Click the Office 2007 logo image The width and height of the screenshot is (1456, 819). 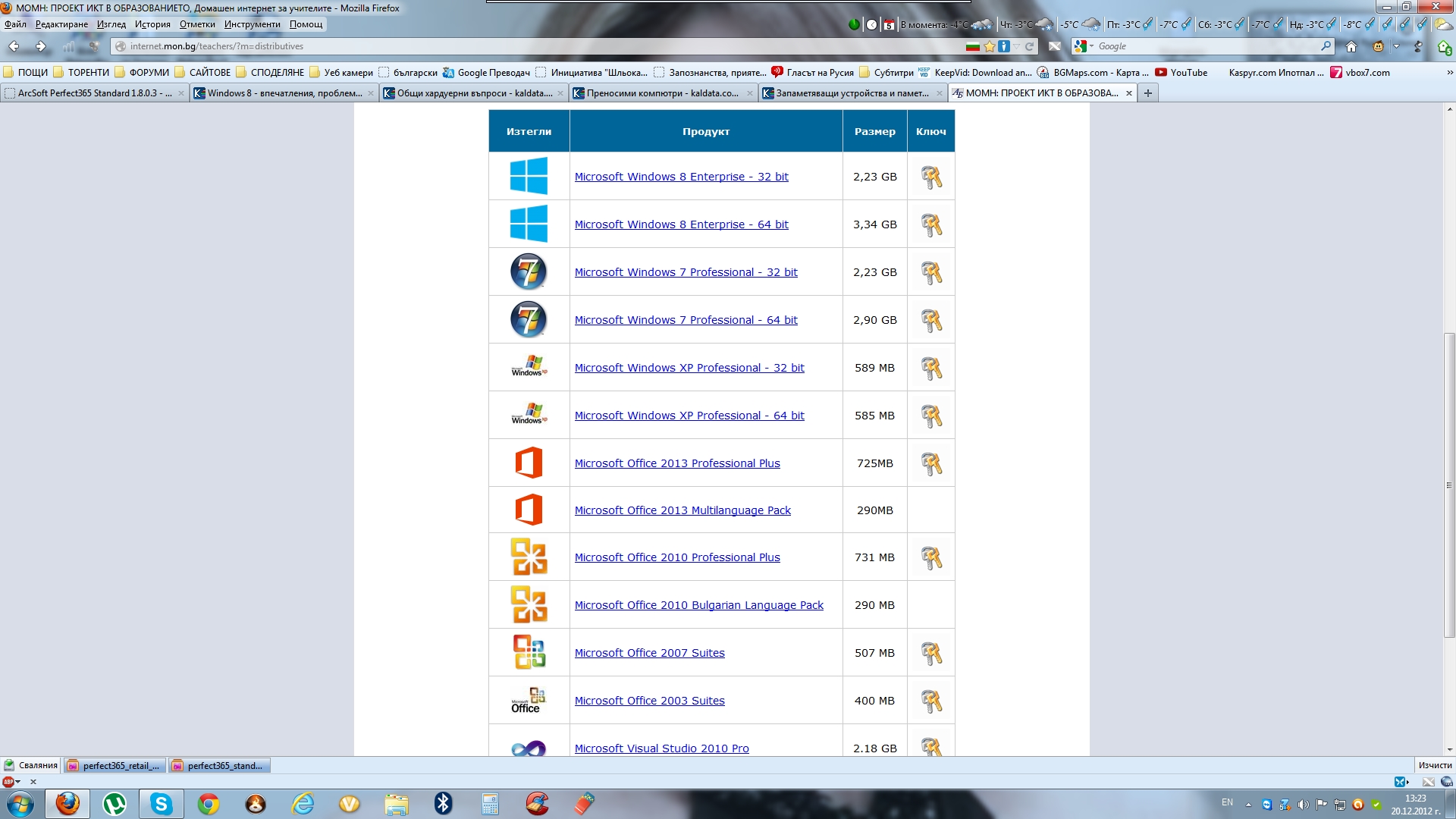tap(529, 652)
